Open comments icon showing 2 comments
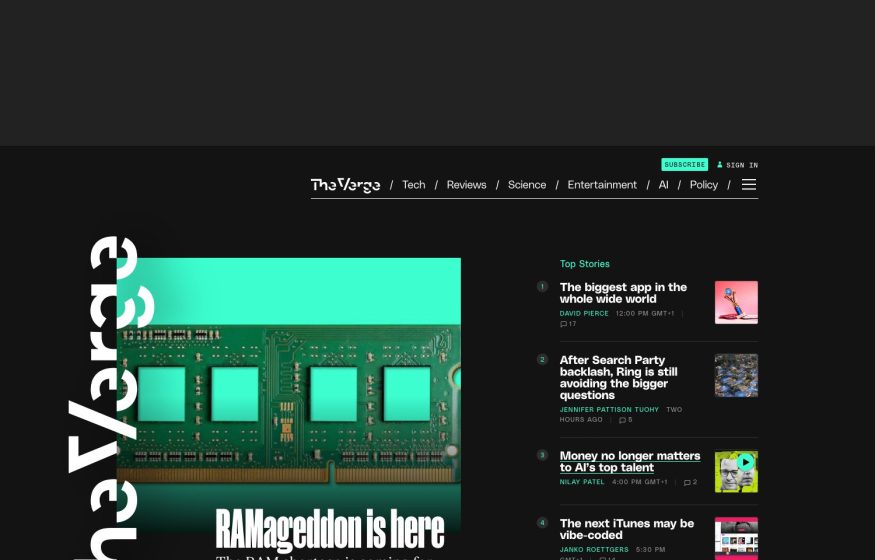Screen dimensions: 875x560 point(690,482)
